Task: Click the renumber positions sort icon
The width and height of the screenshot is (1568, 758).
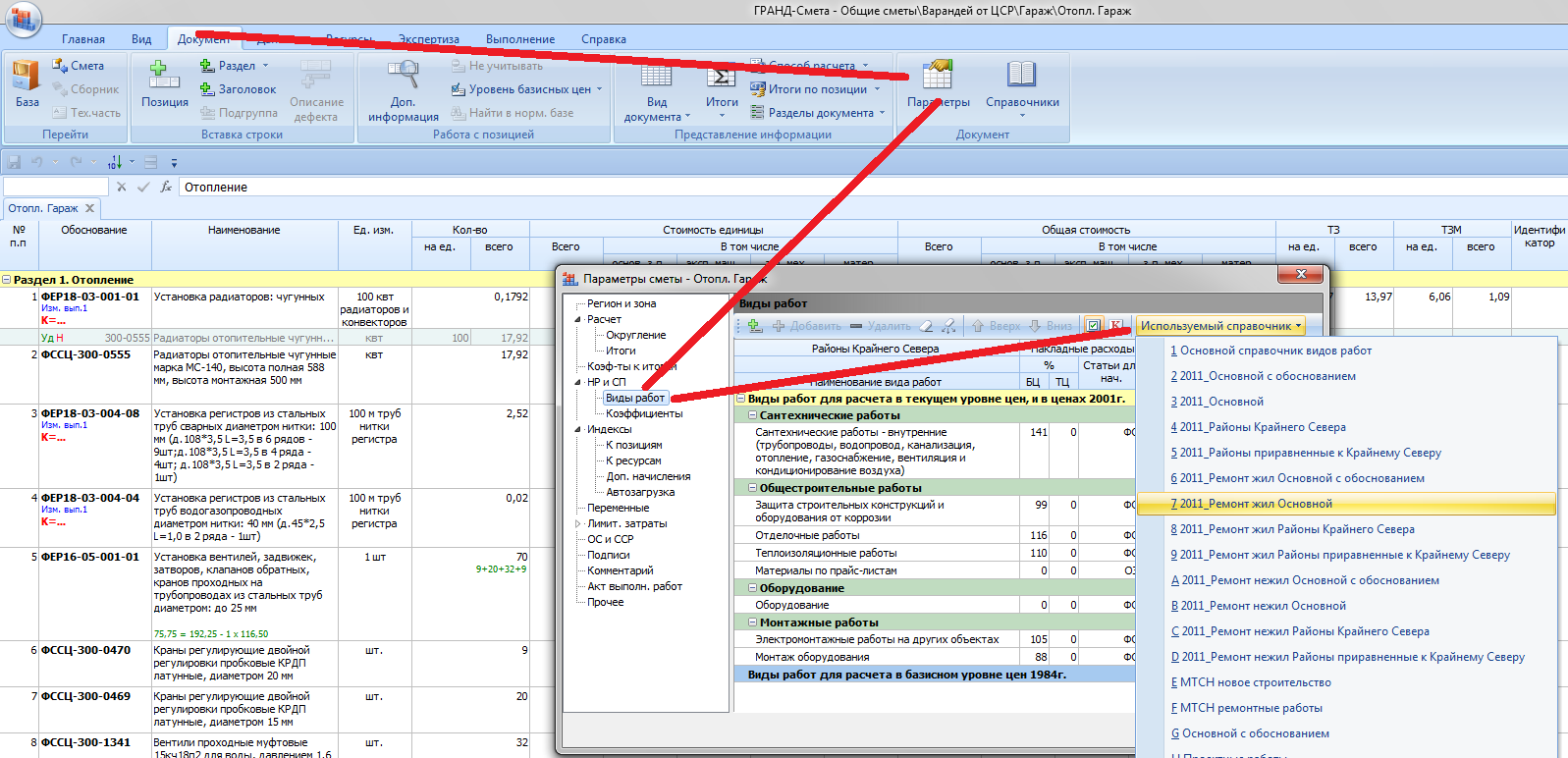Action: click(x=115, y=162)
